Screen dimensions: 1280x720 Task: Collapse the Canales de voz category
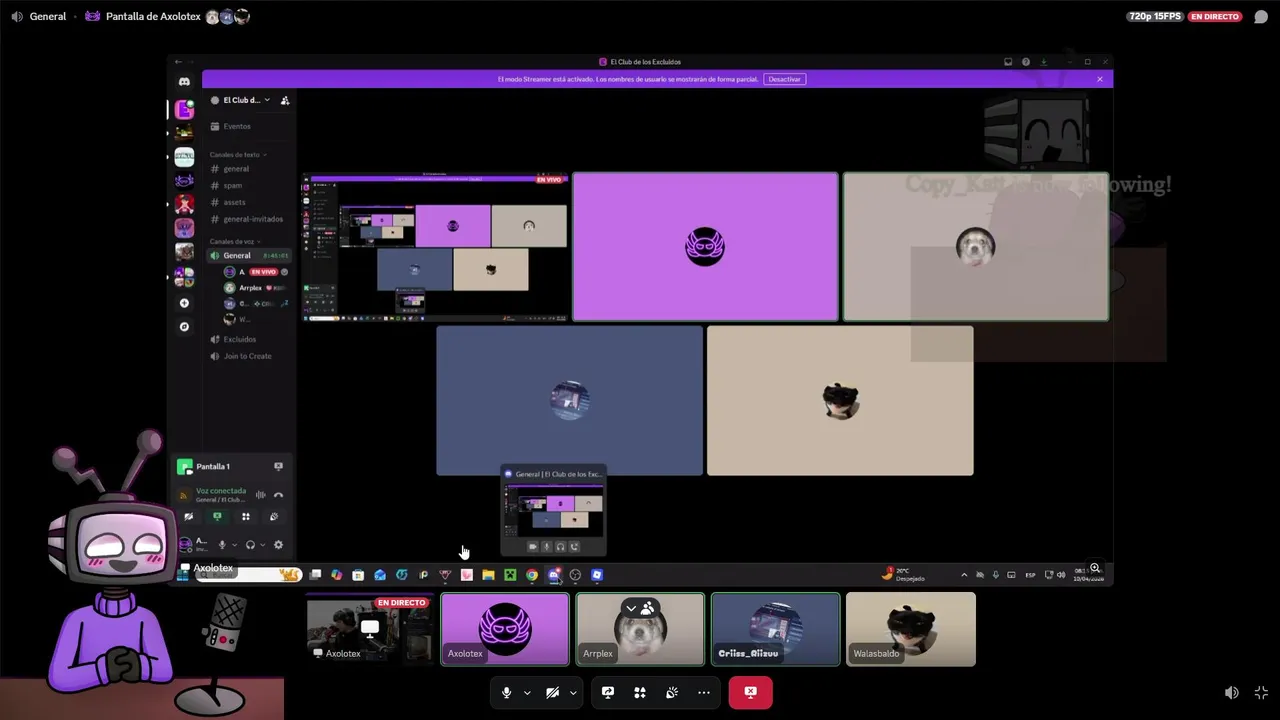tap(233, 241)
